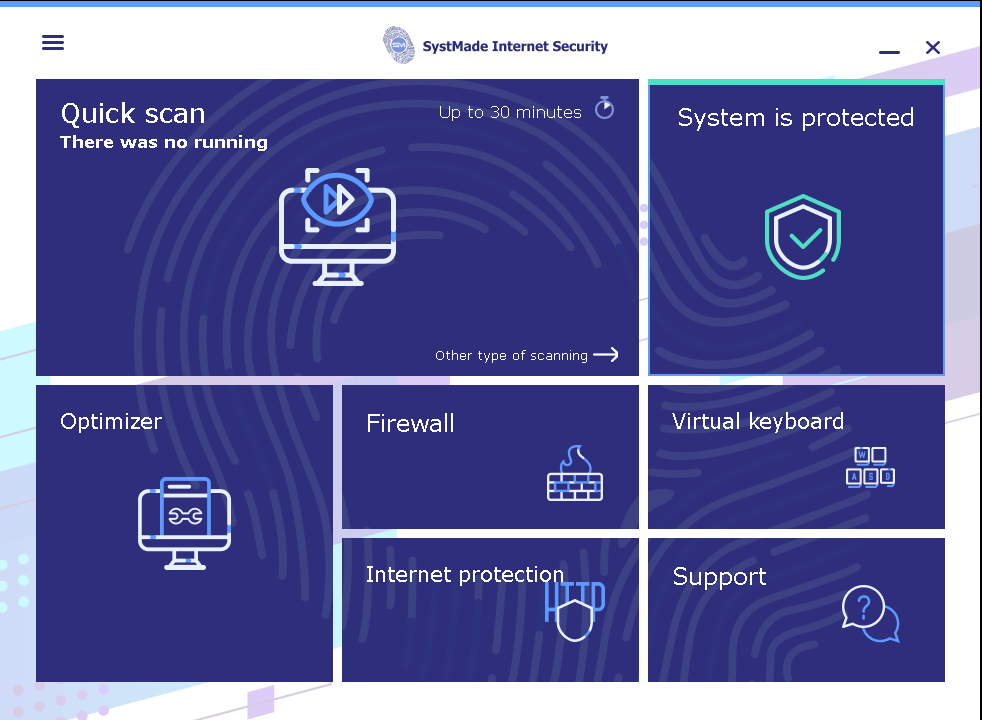
Task: Minimize the SystMade Internet Security window
Action: click(889, 50)
